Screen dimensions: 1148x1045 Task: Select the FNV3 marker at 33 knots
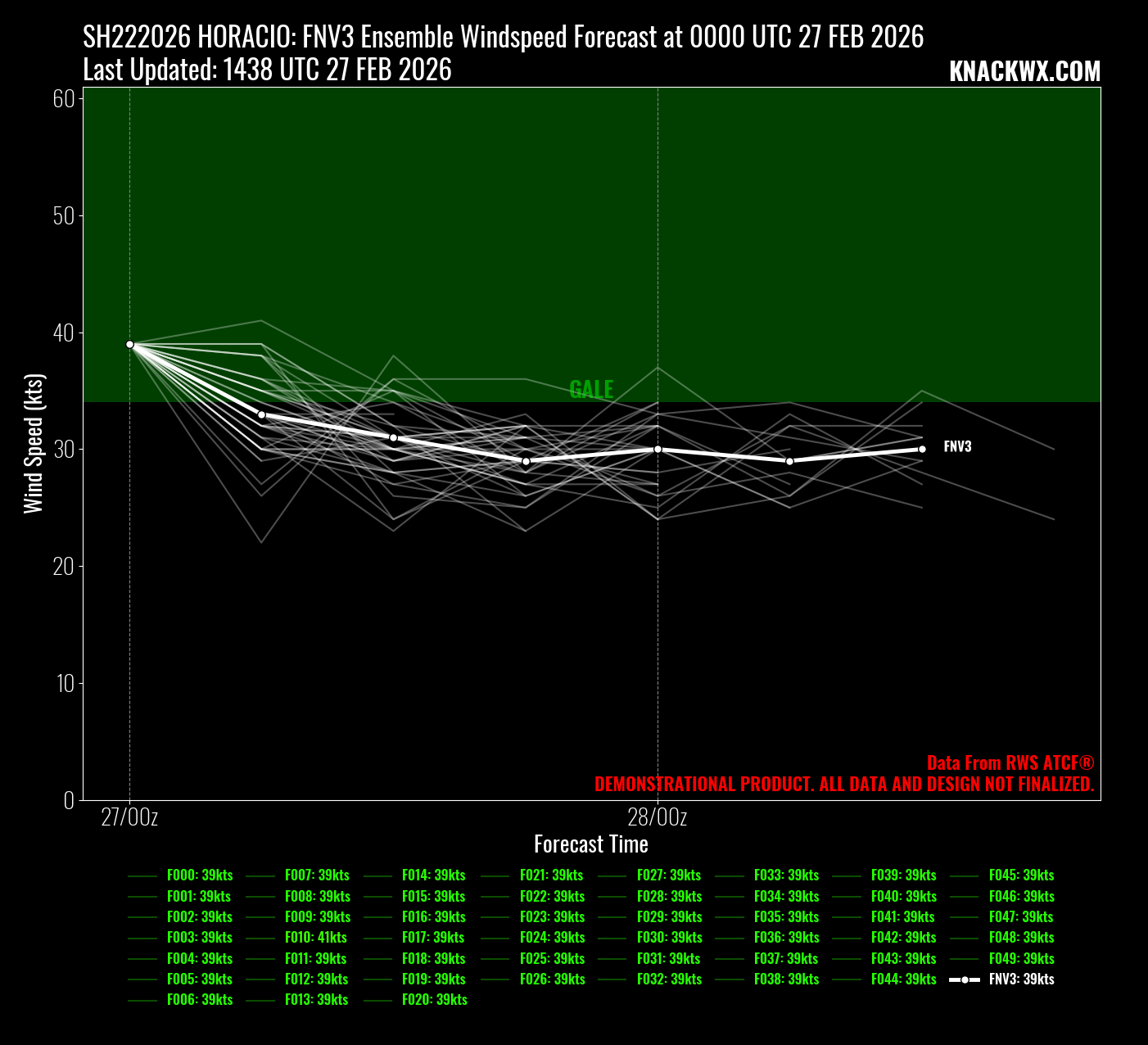coord(262,414)
